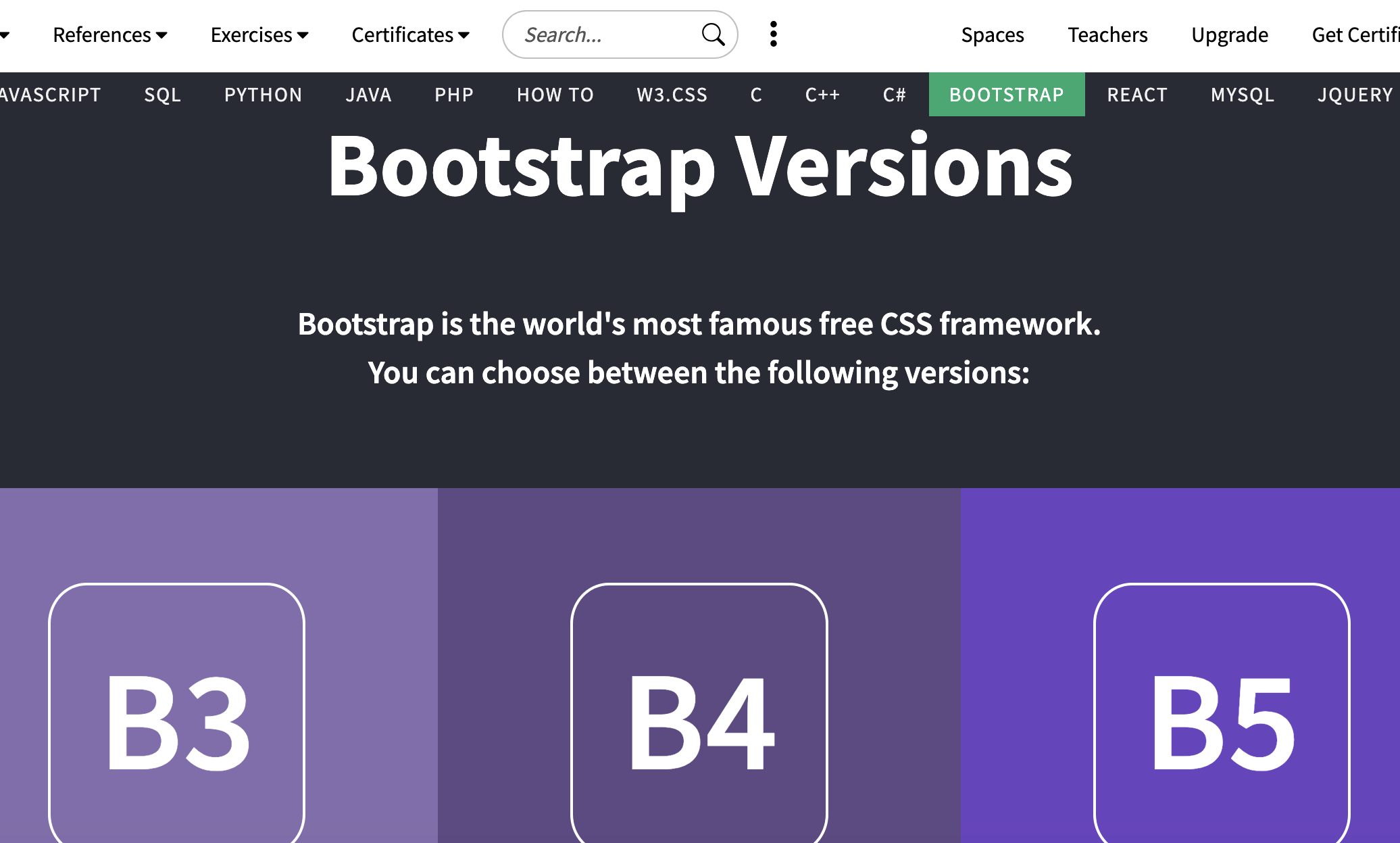The width and height of the screenshot is (1400, 843).
Task: Go to the PYTHON tutorial tab
Action: (x=264, y=95)
